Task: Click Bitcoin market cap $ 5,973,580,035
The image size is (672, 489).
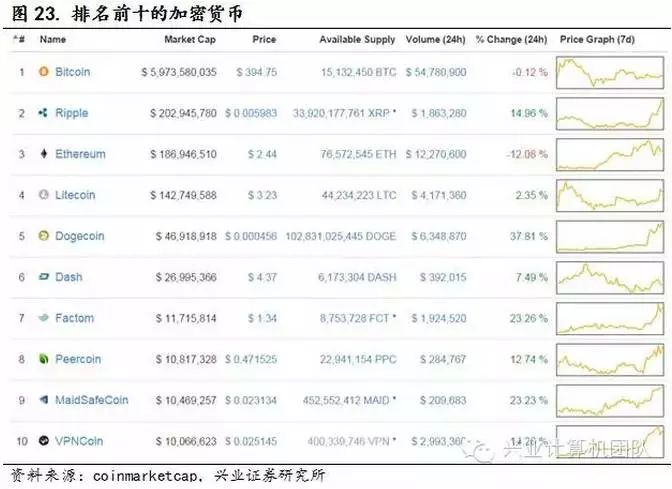Action: pos(179,72)
